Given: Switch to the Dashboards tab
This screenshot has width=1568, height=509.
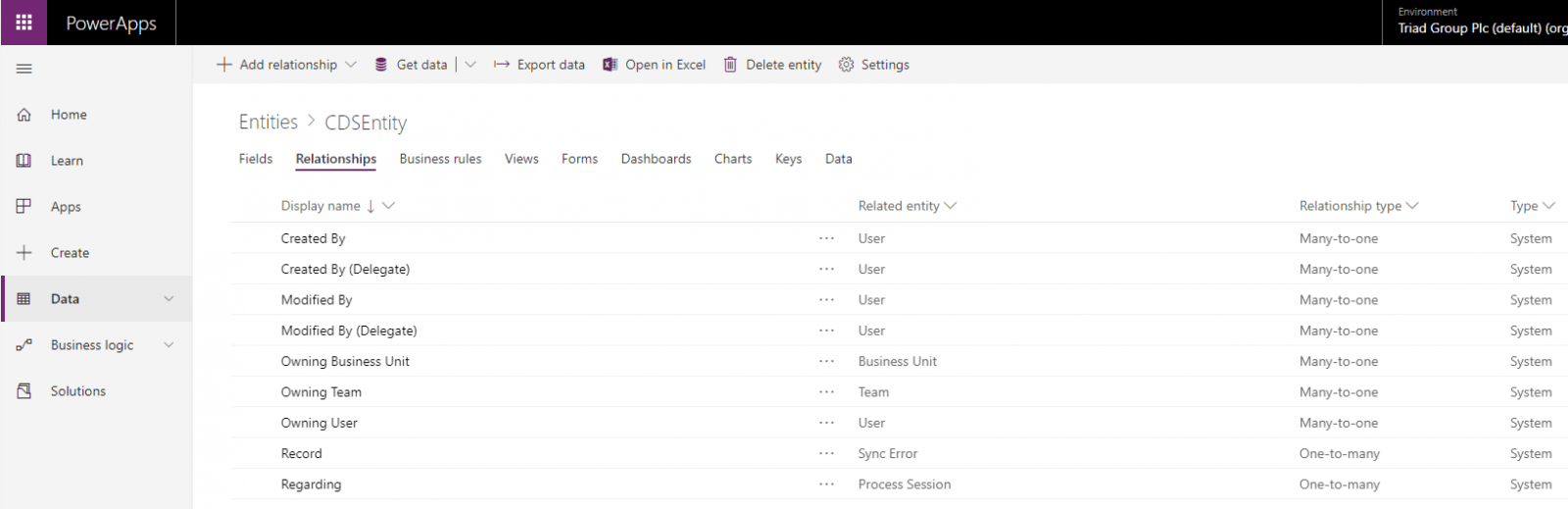Looking at the screenshot, I should pos(657,159).
